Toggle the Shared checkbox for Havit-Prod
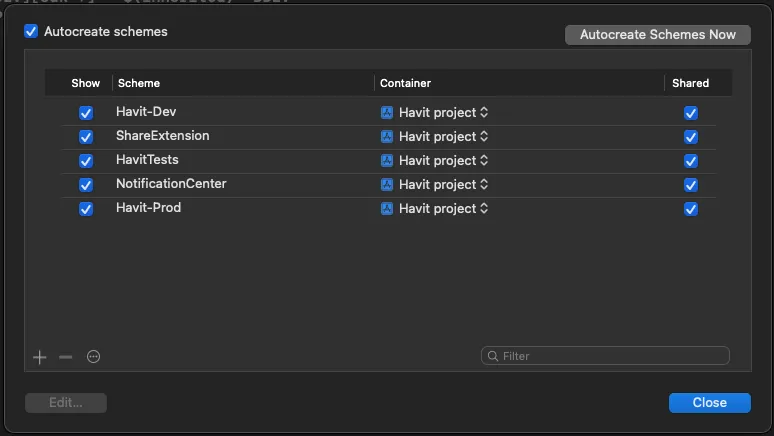774x436 pixels. click(690, 209)
